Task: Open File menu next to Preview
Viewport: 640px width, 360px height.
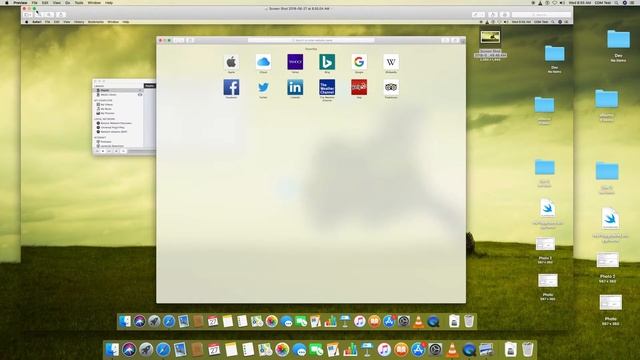Action: (x=34, y=2)
